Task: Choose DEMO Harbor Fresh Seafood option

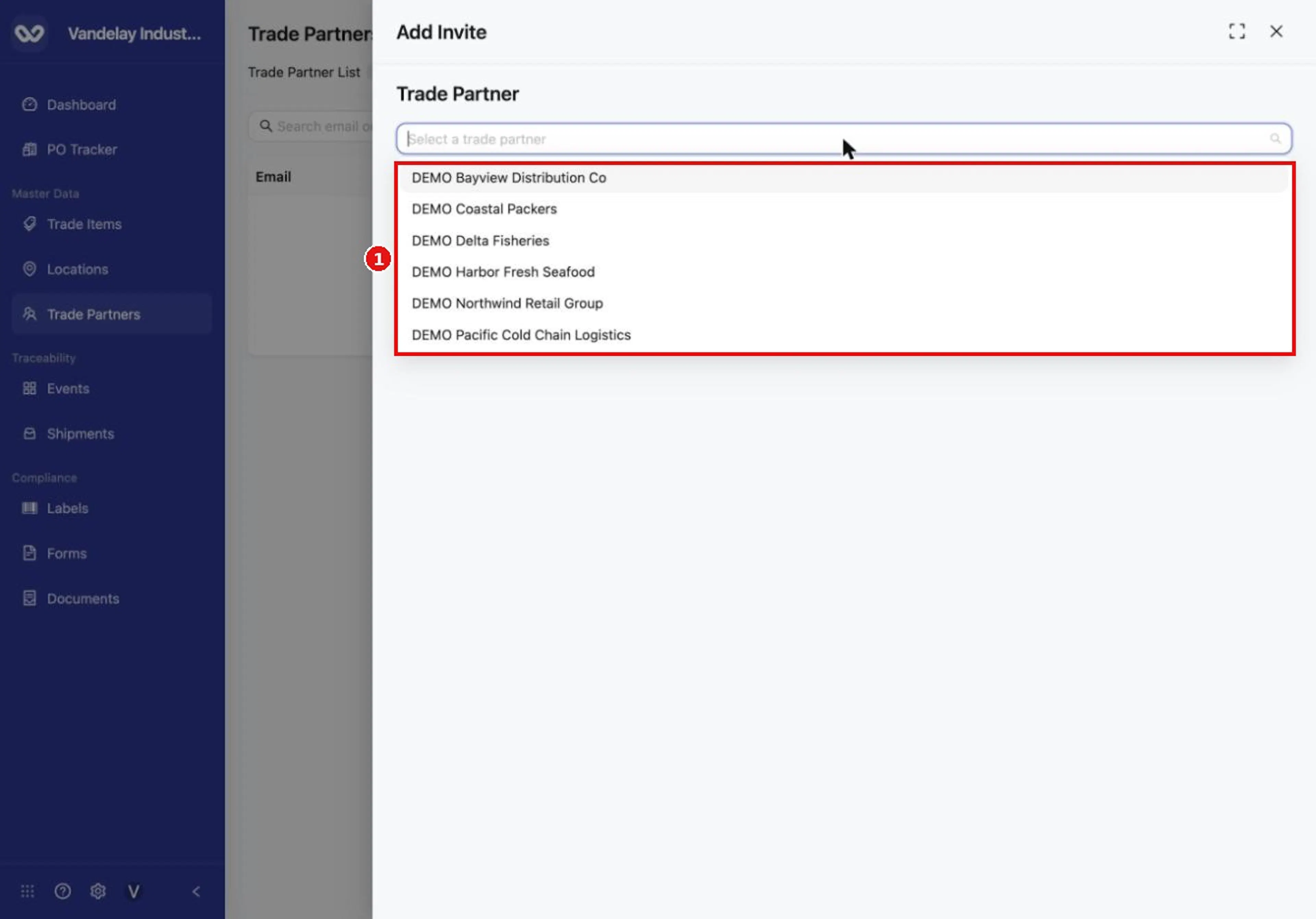Action: click(844, 272)
